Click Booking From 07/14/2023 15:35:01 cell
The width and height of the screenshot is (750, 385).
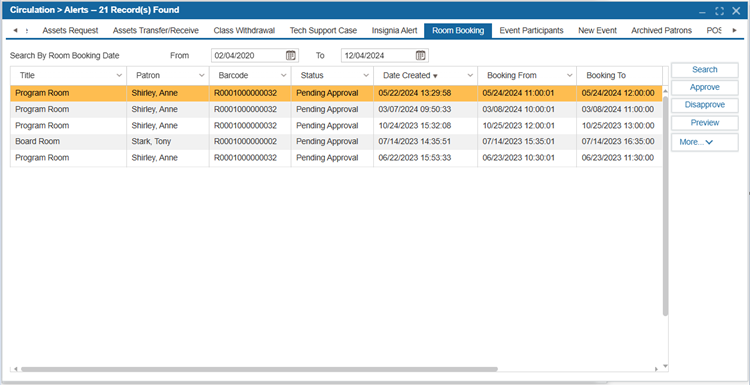(x=527, y=142)
